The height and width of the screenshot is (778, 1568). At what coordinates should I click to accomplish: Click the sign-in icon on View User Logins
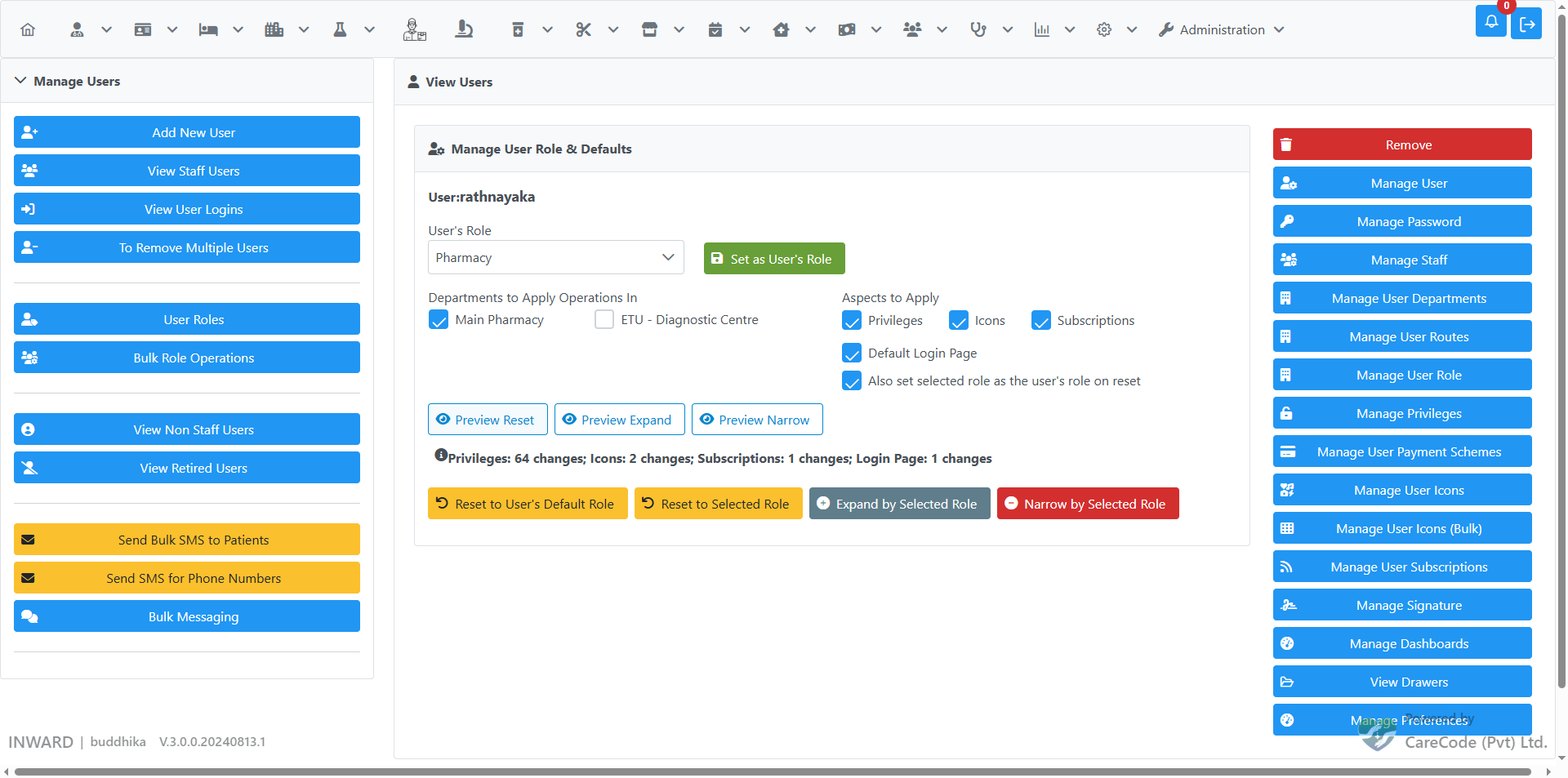(x=29, y=209)
